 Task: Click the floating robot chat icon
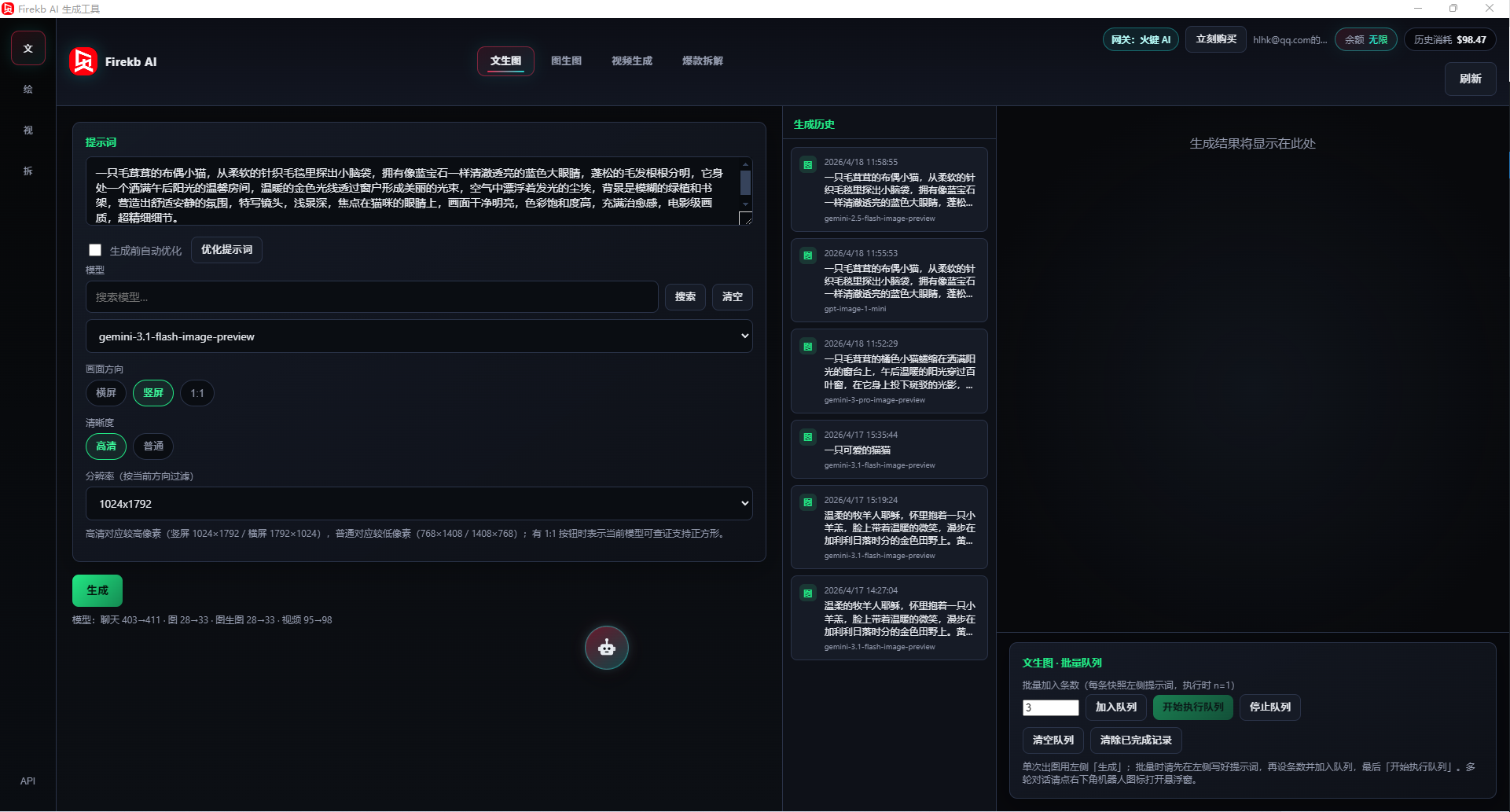click(x=606, y=648)
